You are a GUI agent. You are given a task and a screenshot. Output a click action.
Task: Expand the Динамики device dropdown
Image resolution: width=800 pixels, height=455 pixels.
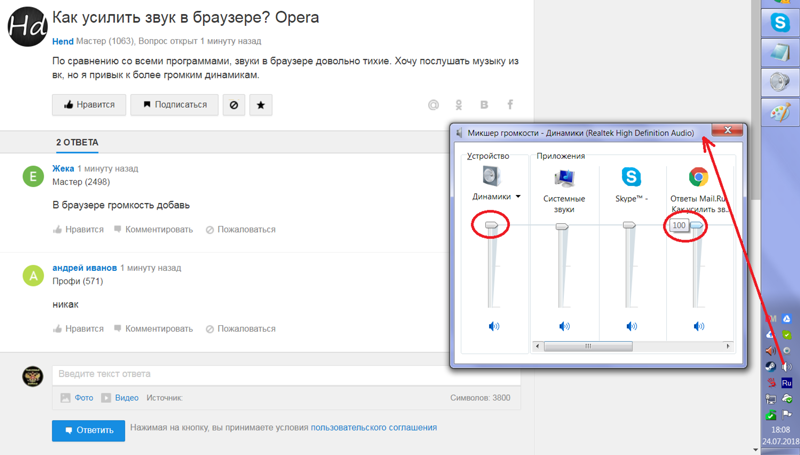click(518, 197)
